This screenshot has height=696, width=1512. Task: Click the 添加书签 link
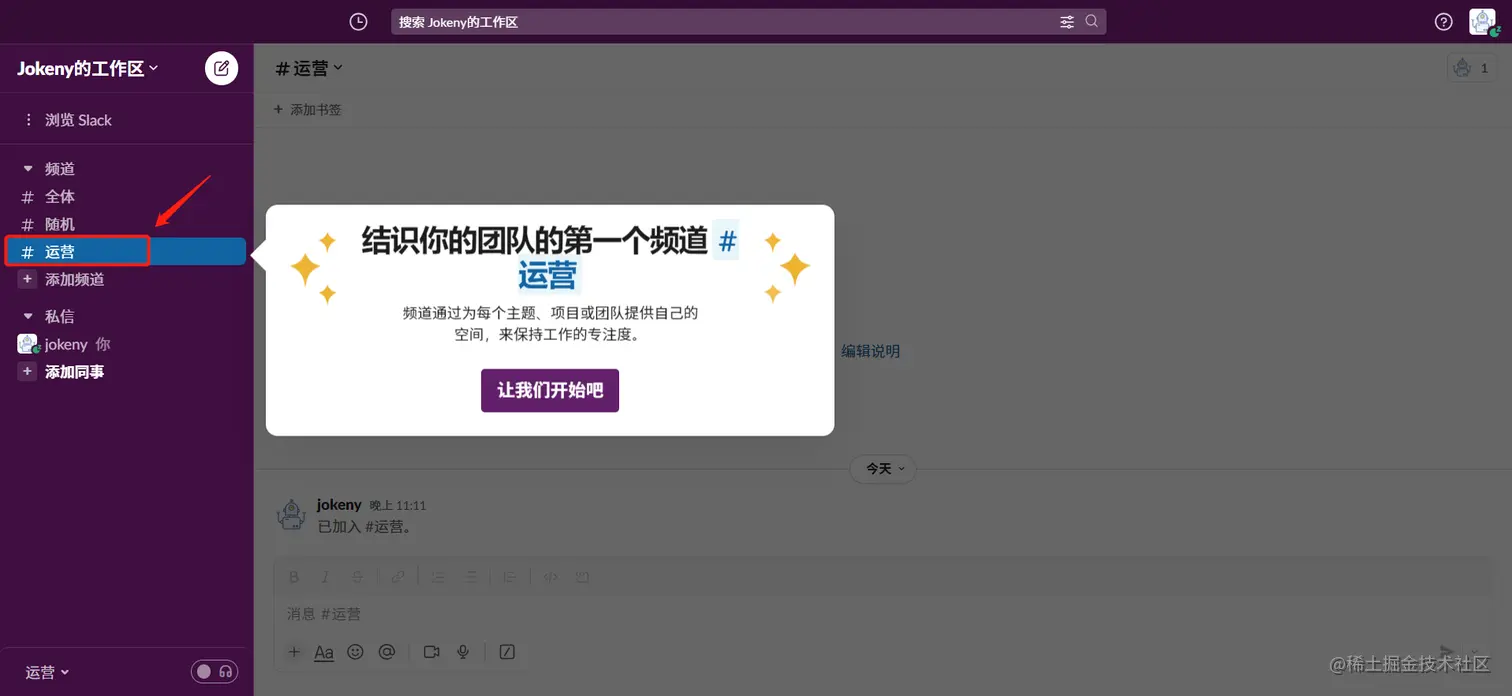[316, 109]
